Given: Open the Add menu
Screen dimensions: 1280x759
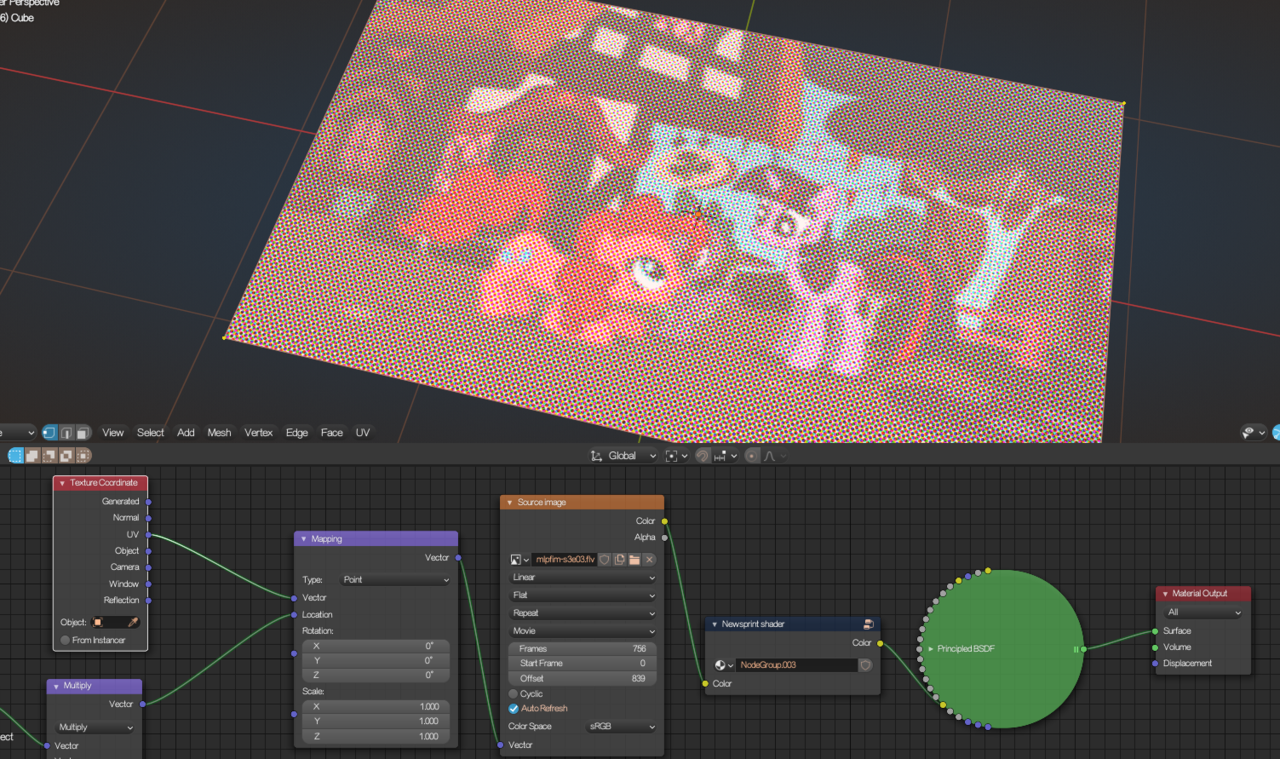Looking at the screenshot, I should pos(186,433).
